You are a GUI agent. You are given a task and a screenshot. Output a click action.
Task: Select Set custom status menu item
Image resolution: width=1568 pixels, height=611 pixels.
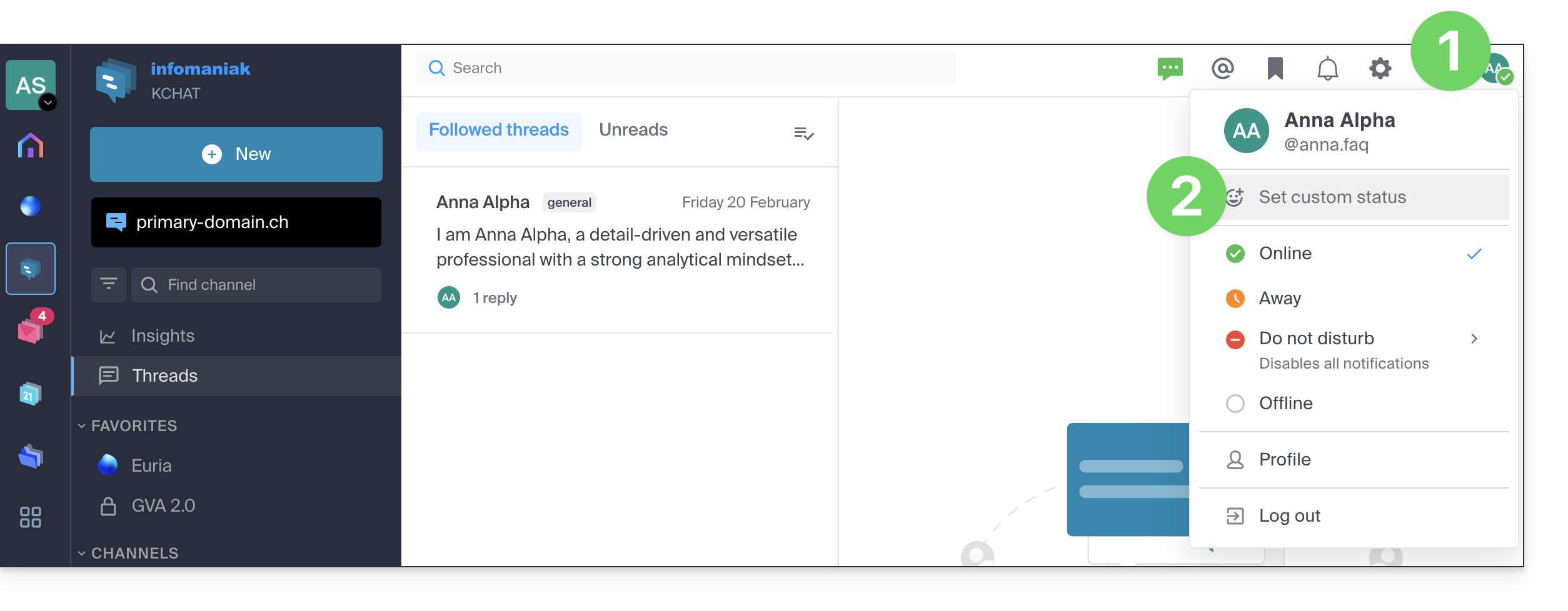pos(1354,197)
